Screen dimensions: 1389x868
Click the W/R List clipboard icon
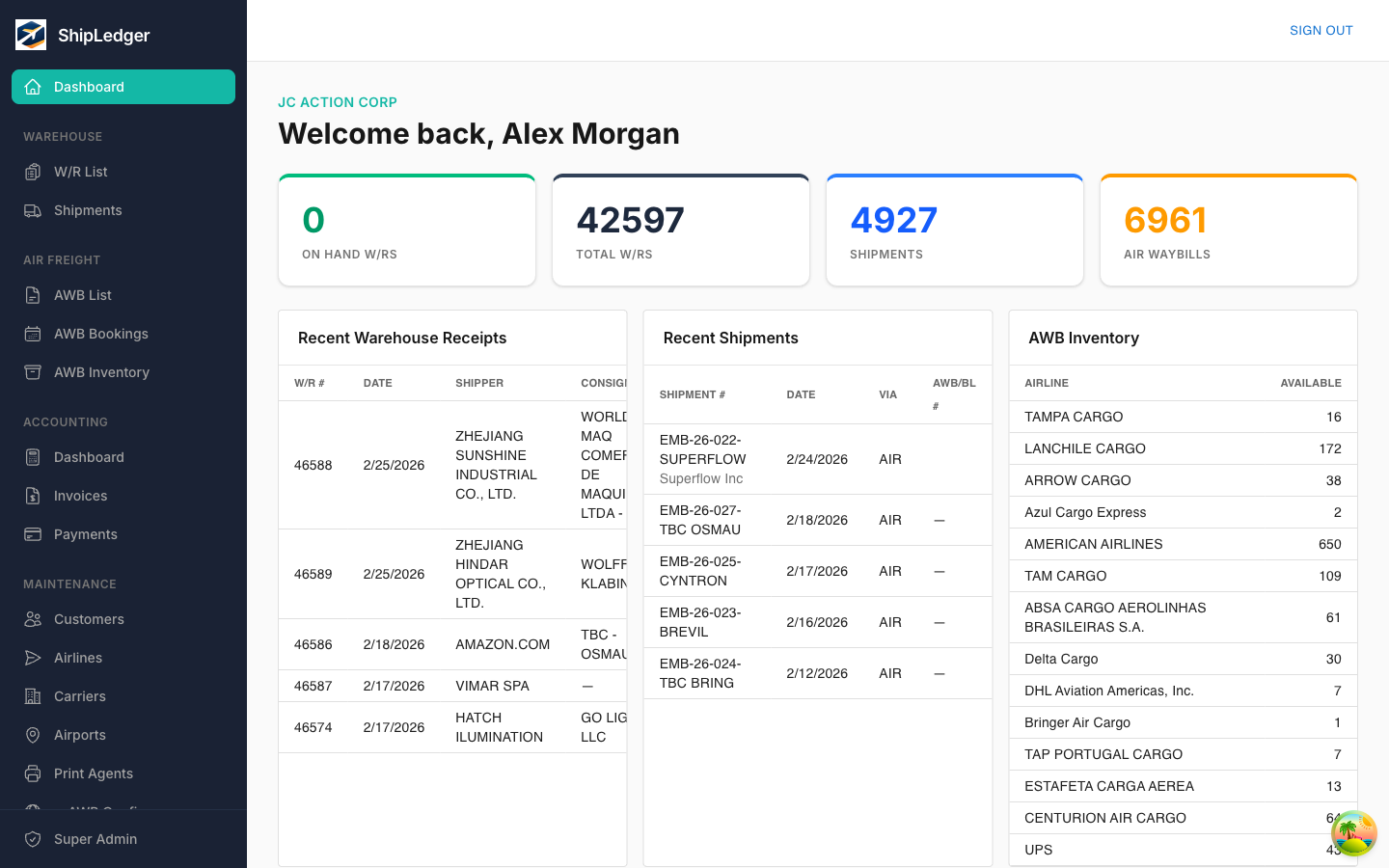point(33,172)
